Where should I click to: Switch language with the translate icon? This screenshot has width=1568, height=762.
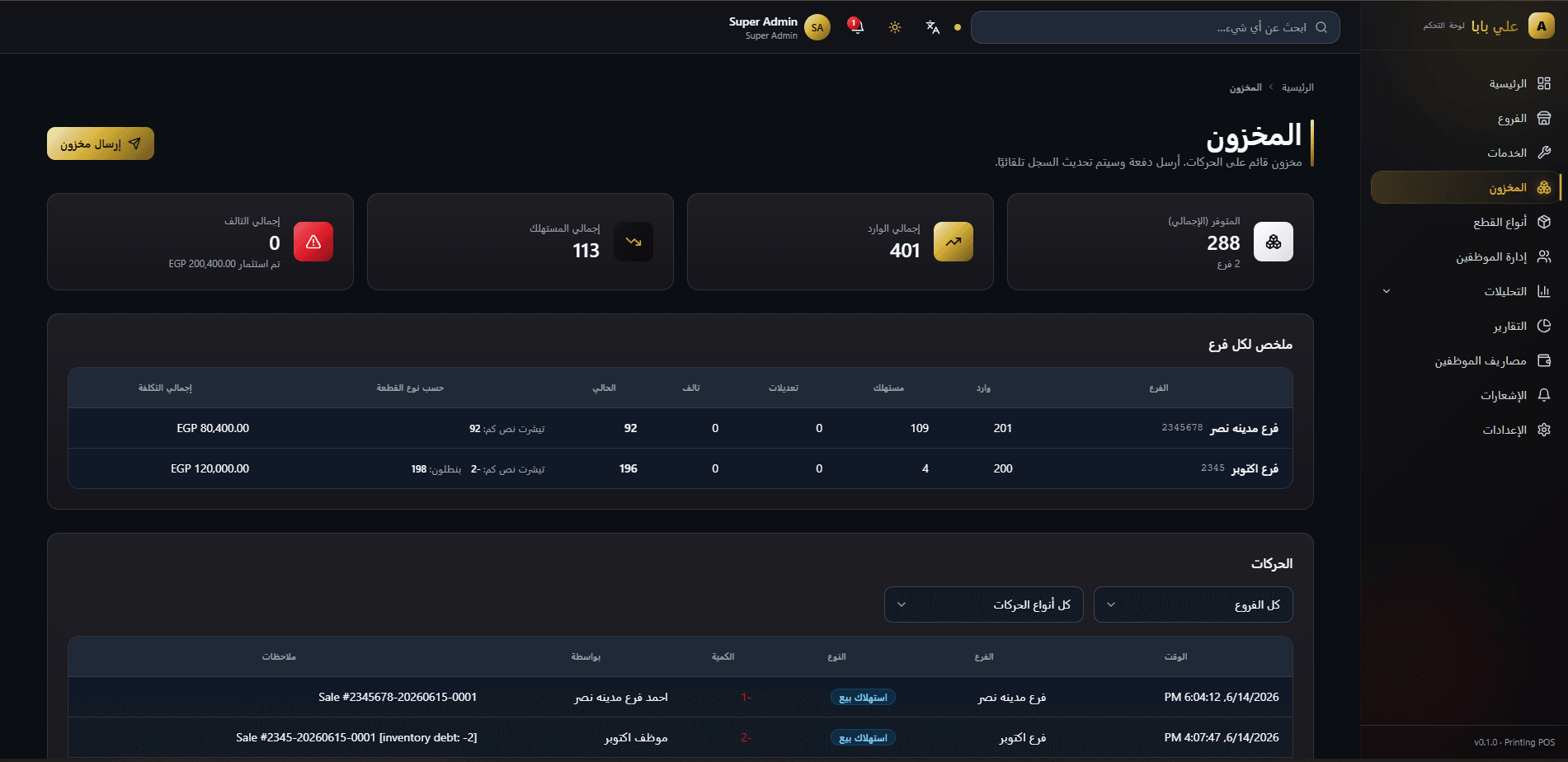coord(933,27)
